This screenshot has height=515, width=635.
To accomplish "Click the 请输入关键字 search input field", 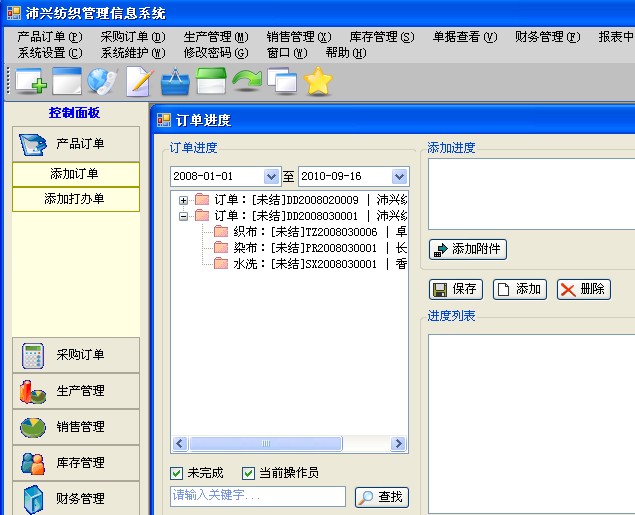I will coord(258,496).
